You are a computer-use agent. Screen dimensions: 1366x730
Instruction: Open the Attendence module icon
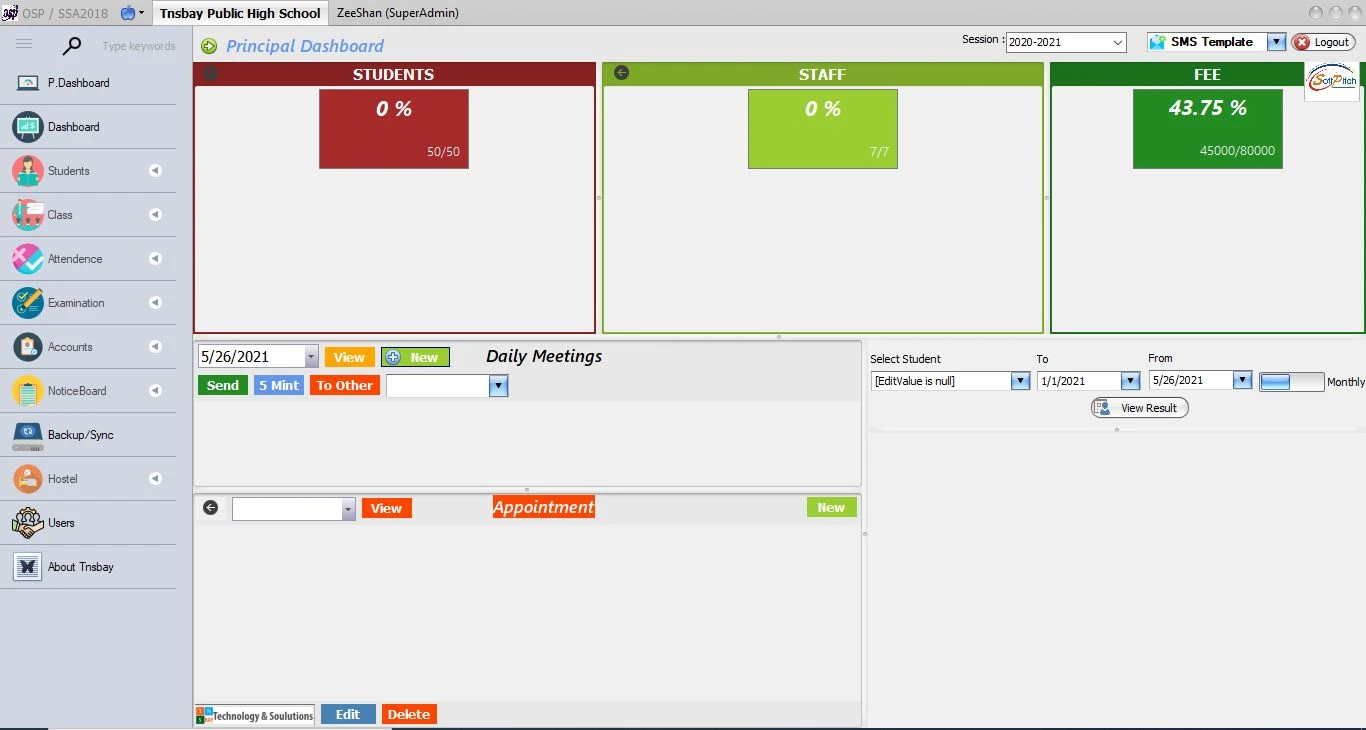click(x=27, y=259)
